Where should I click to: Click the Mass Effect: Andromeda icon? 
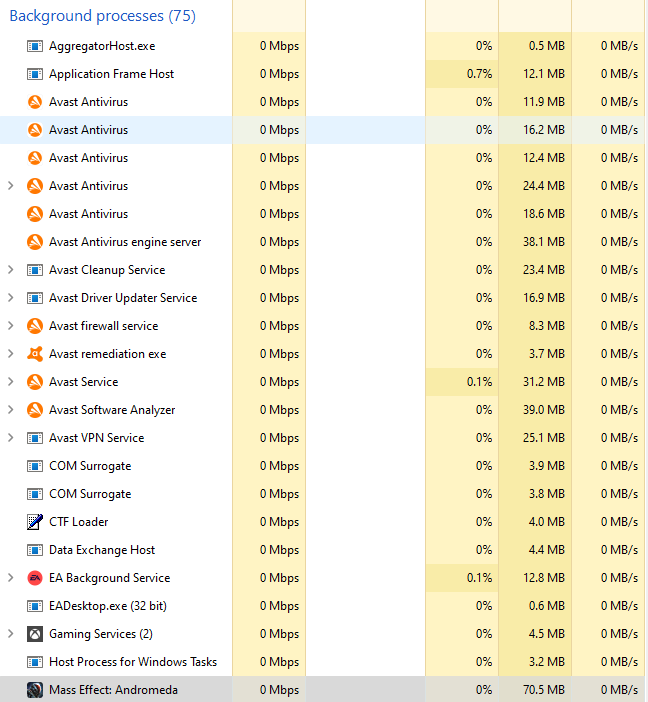point(35,690)
